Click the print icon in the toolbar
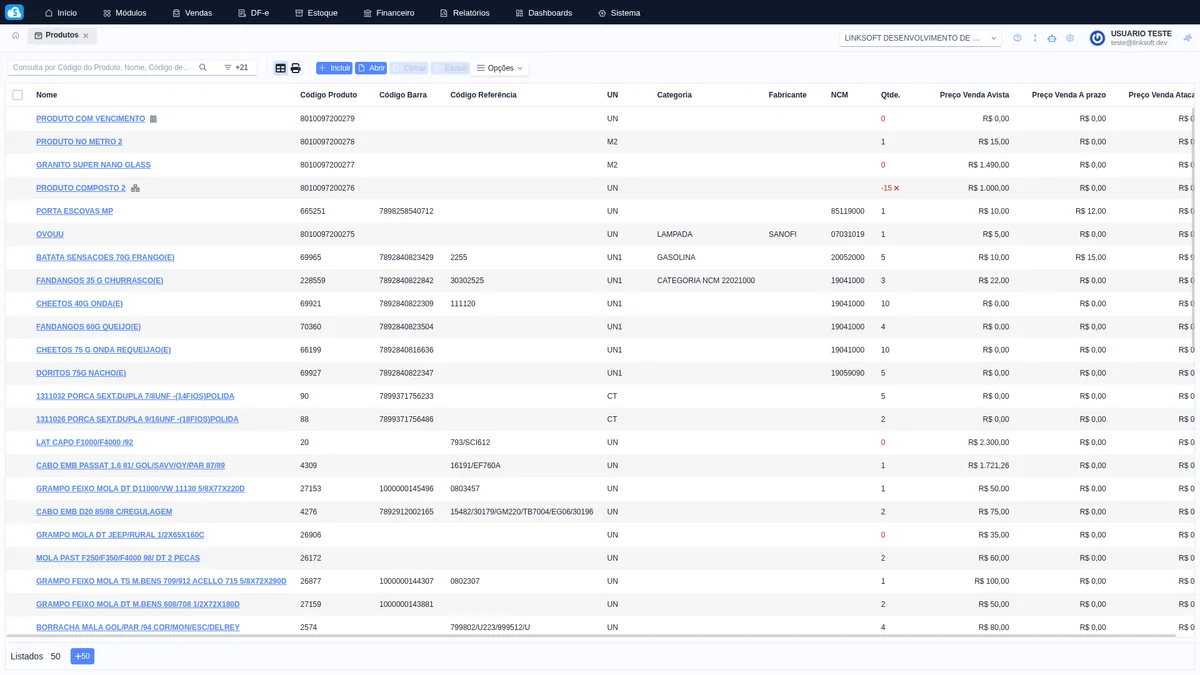Image resolution: width=1200 pixels, height=675 pixels. coord(295,68)
